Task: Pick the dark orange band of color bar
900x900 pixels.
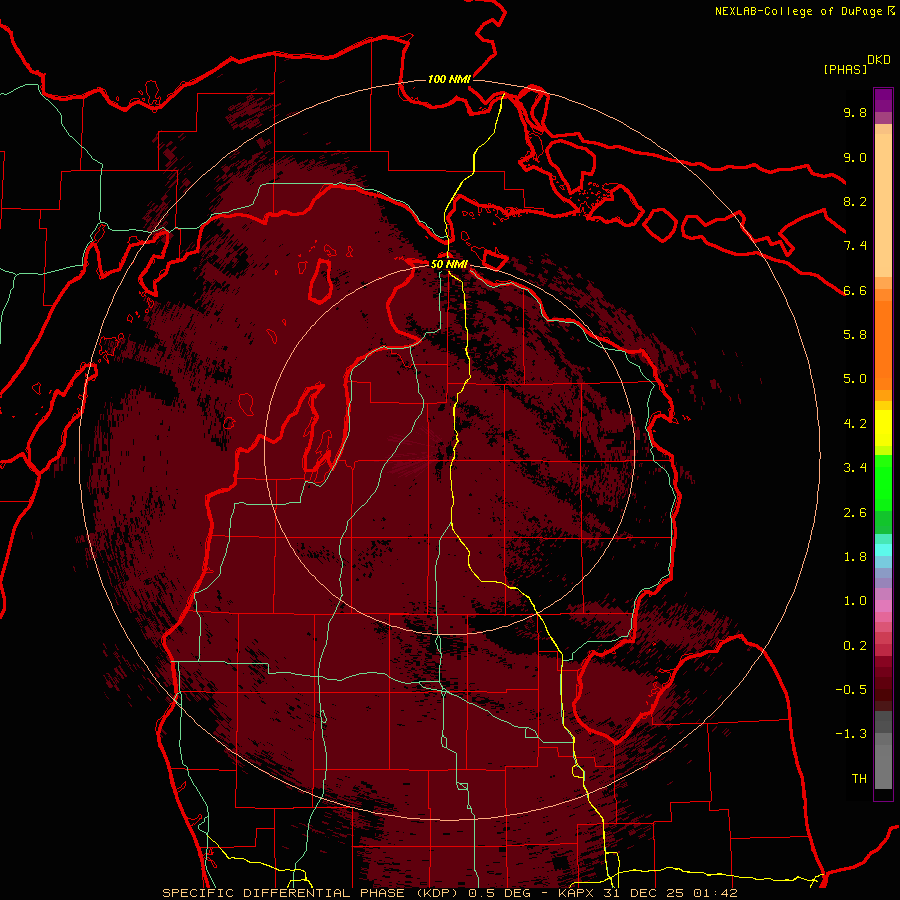Action: [883, 344]
